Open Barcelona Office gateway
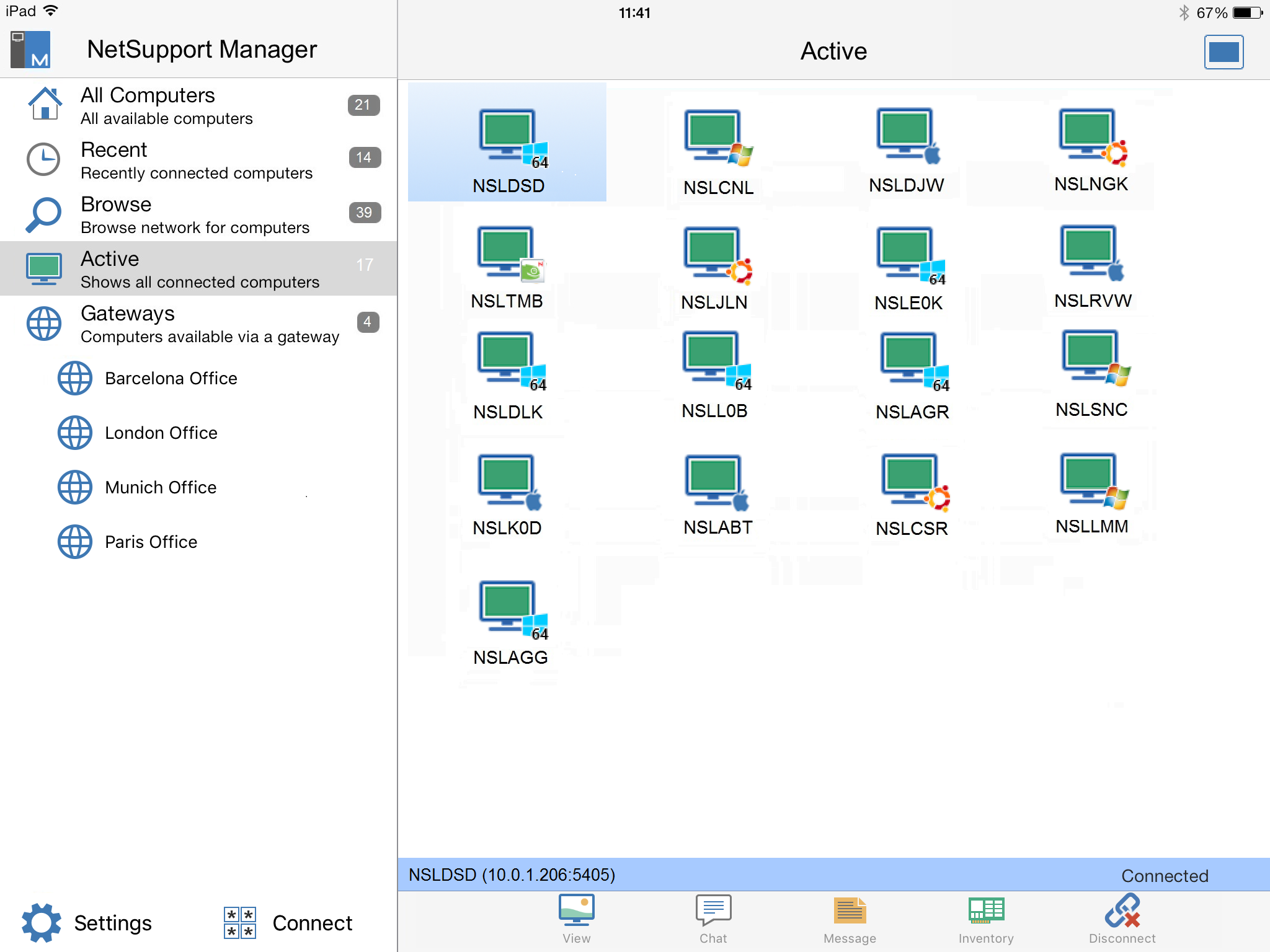This screenshot has height=952, width=1270. click(x=171, y=378)
